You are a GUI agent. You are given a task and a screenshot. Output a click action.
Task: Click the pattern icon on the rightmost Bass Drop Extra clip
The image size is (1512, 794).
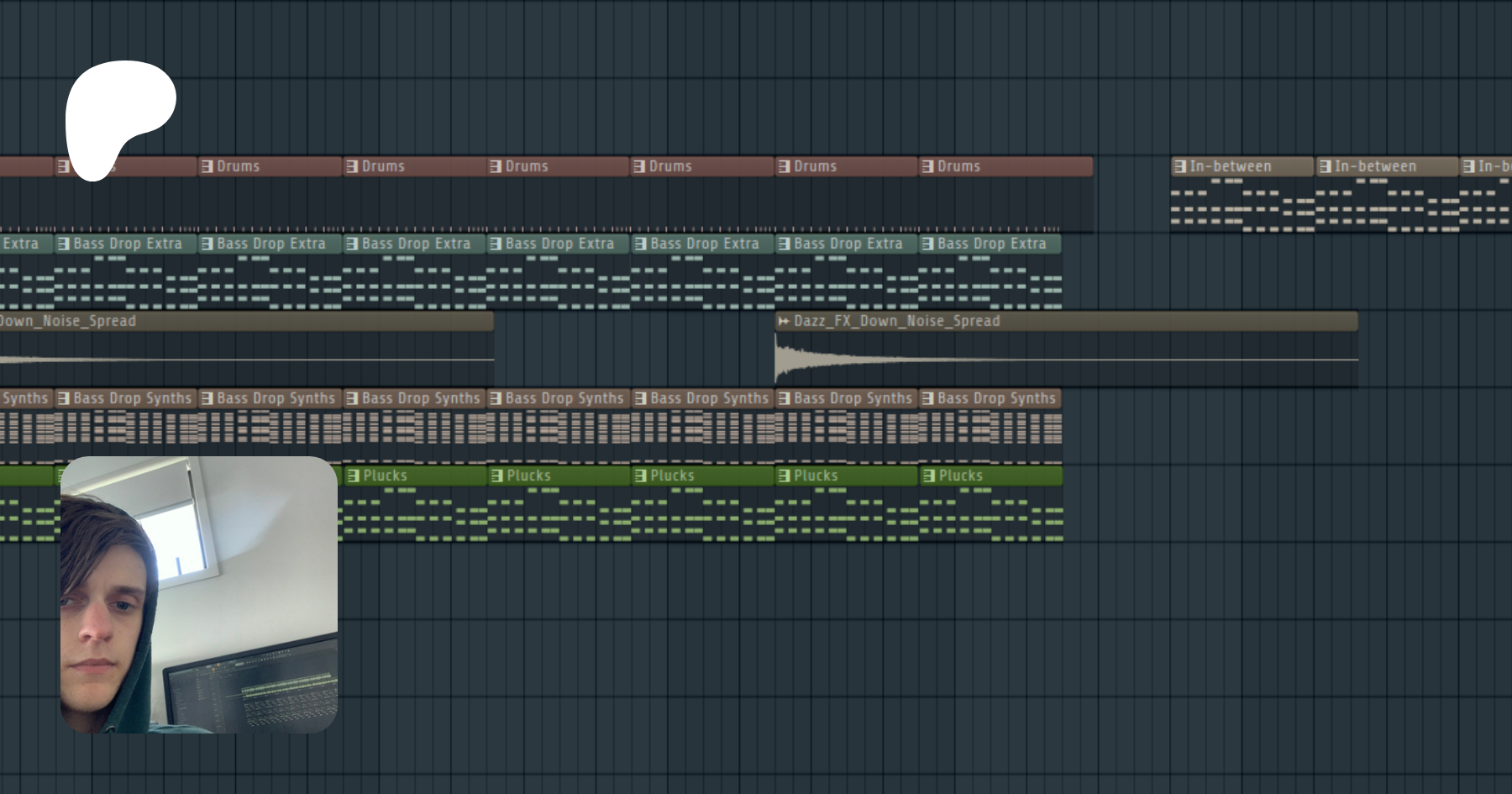[927, 244]
